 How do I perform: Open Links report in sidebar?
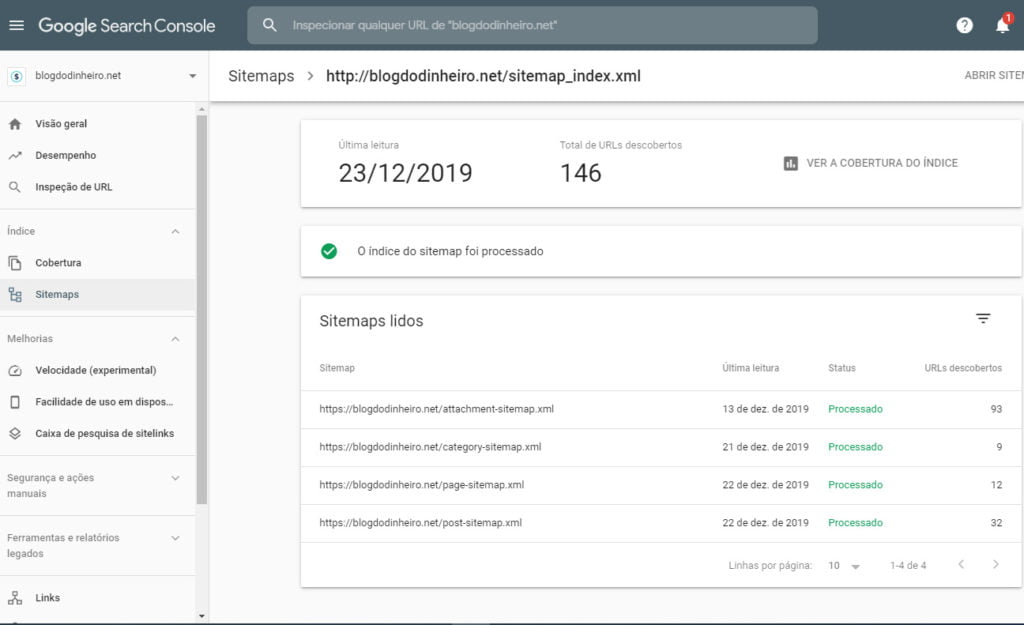click(98, 598)
